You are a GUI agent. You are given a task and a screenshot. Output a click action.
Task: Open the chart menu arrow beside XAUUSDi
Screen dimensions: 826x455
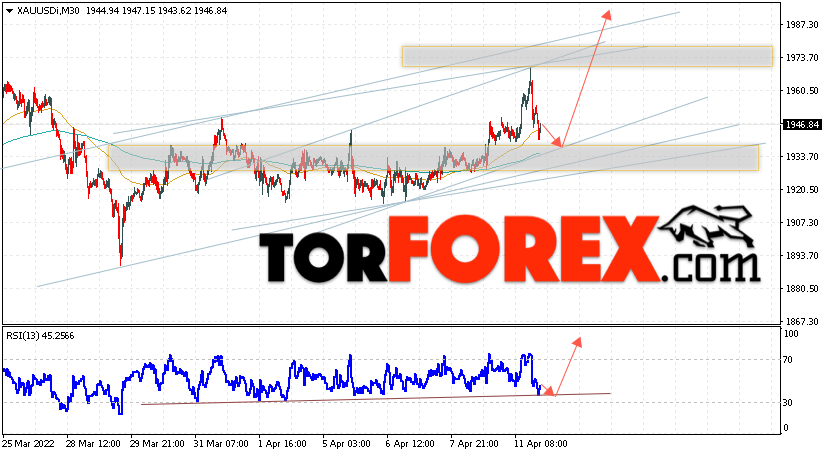point(9,11)
